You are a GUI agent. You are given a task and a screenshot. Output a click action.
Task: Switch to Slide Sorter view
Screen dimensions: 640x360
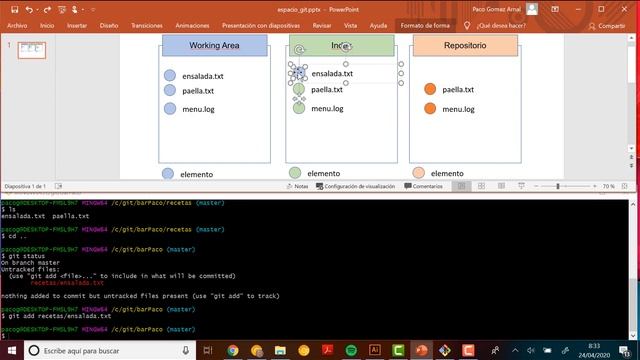[481, 186]
